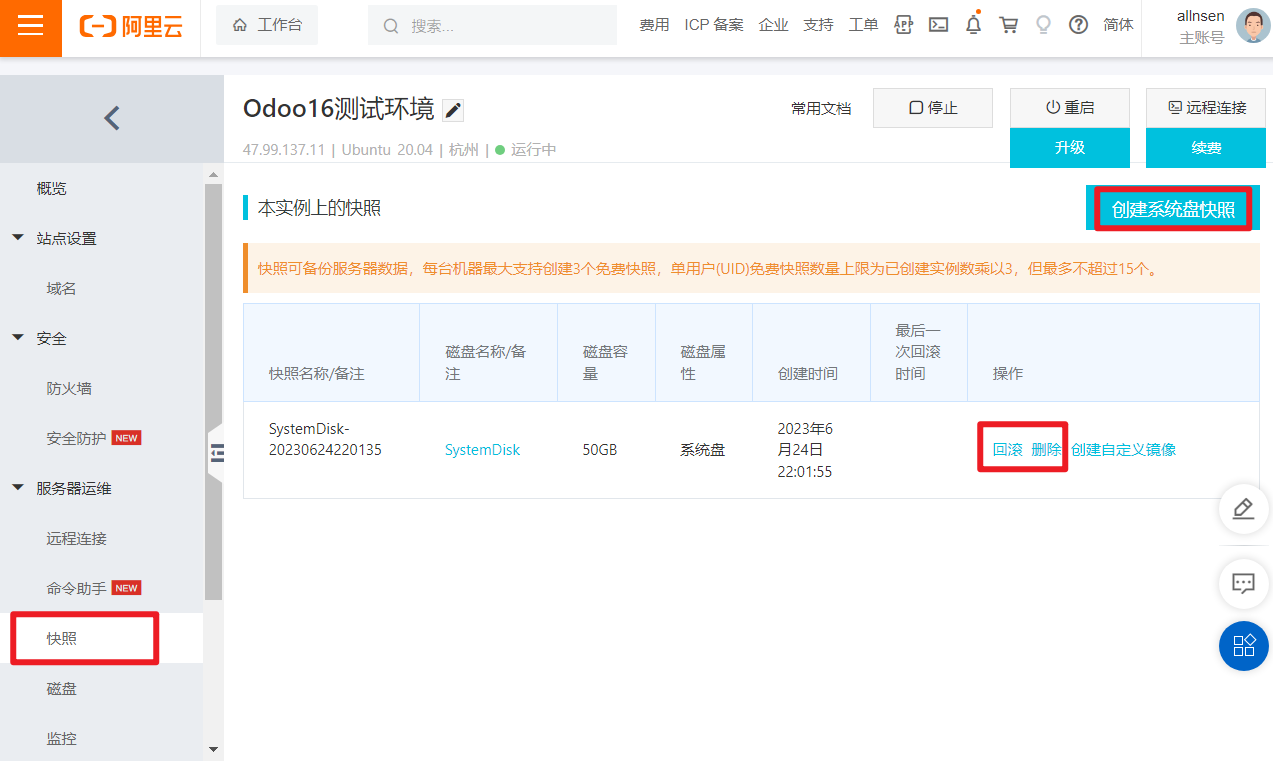Open the 企业 menu
1273x761 pixels.
coord(773,25)
